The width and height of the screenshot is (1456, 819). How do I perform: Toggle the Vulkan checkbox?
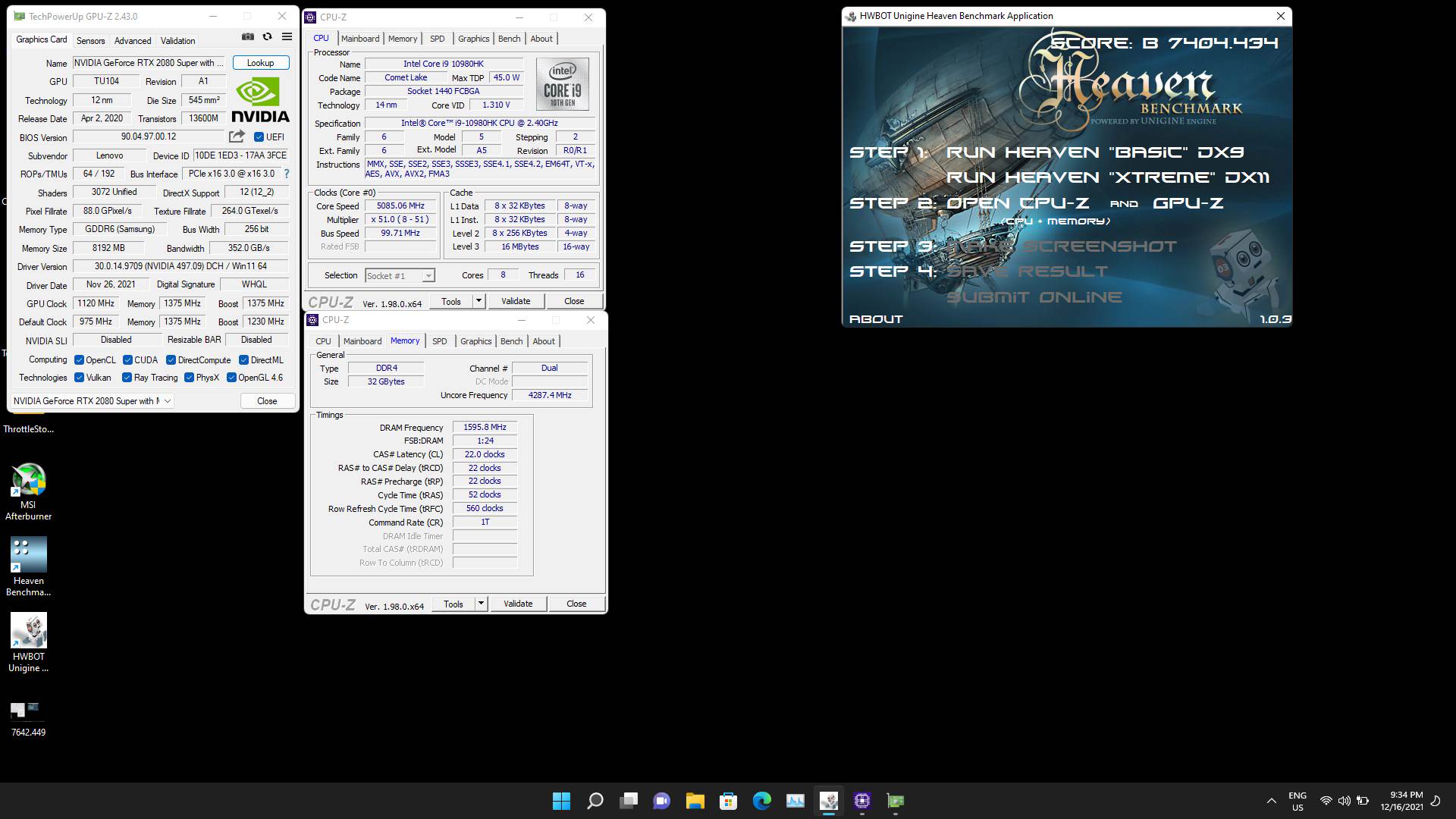point(79,378)
